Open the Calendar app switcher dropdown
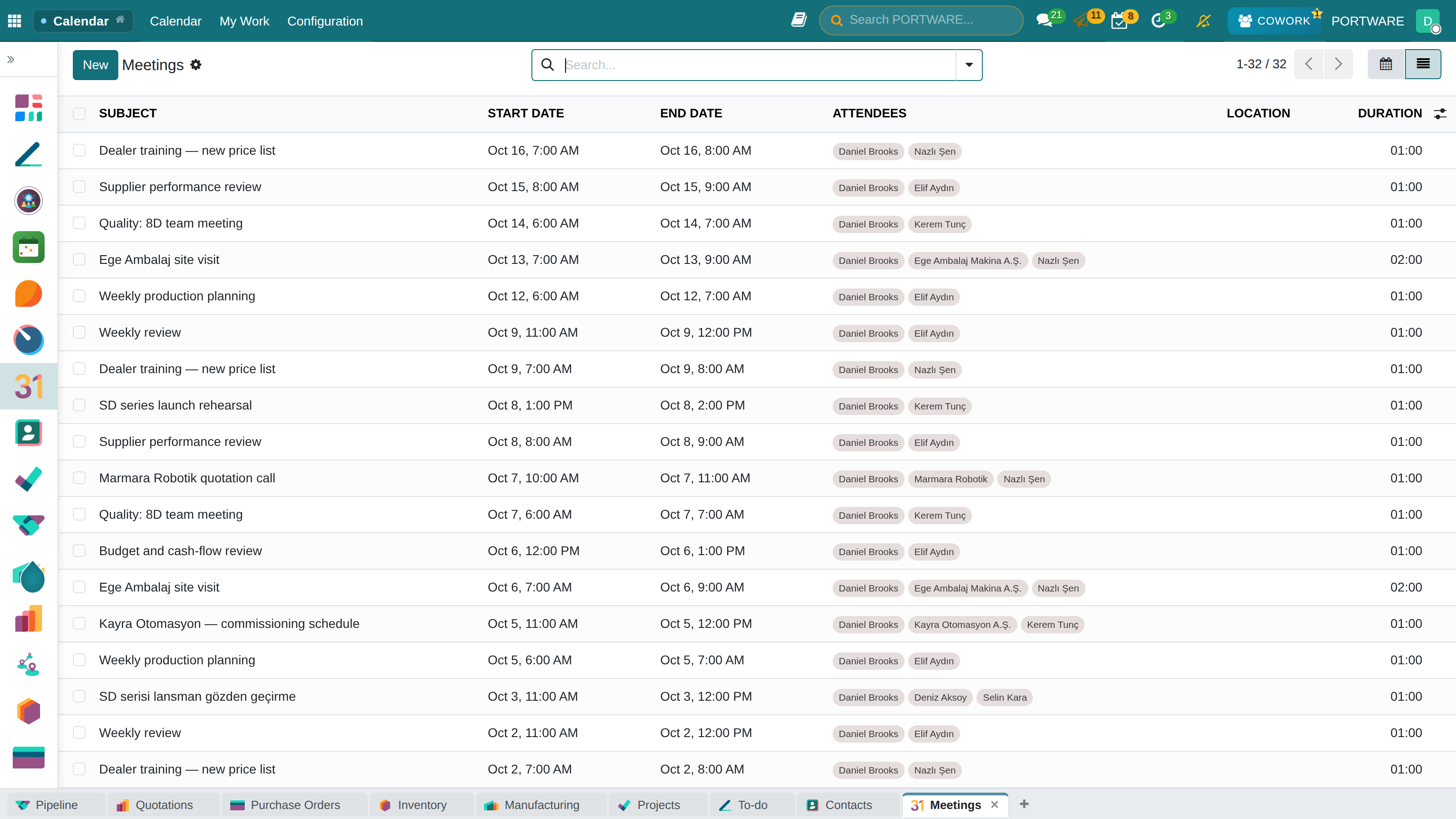This screenshot has width=1456, height=819. pyautogui.click(x=84, y=21)
